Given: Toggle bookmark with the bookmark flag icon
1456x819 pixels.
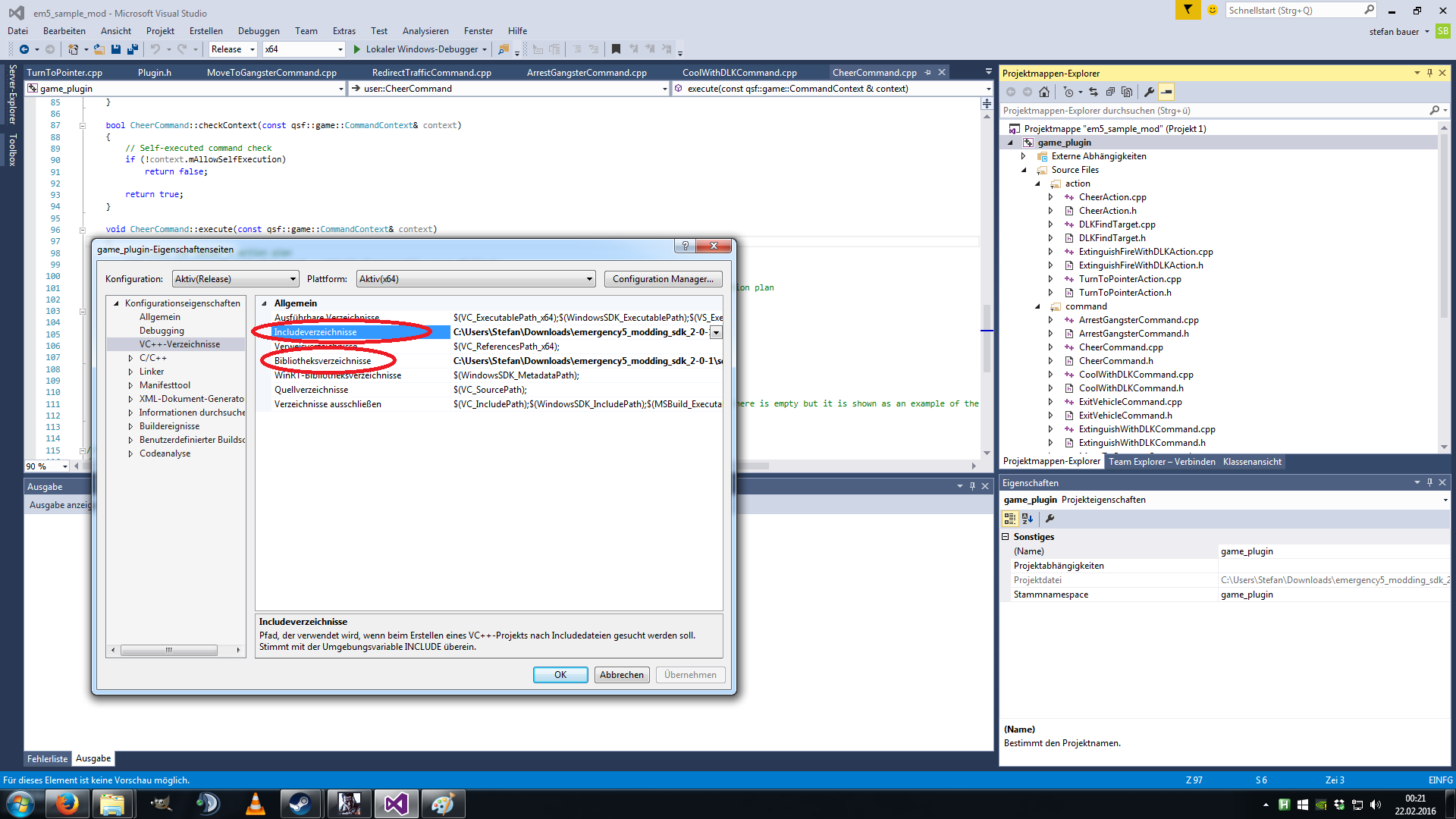Looking at the screenshot, I should tap(616, 49).
